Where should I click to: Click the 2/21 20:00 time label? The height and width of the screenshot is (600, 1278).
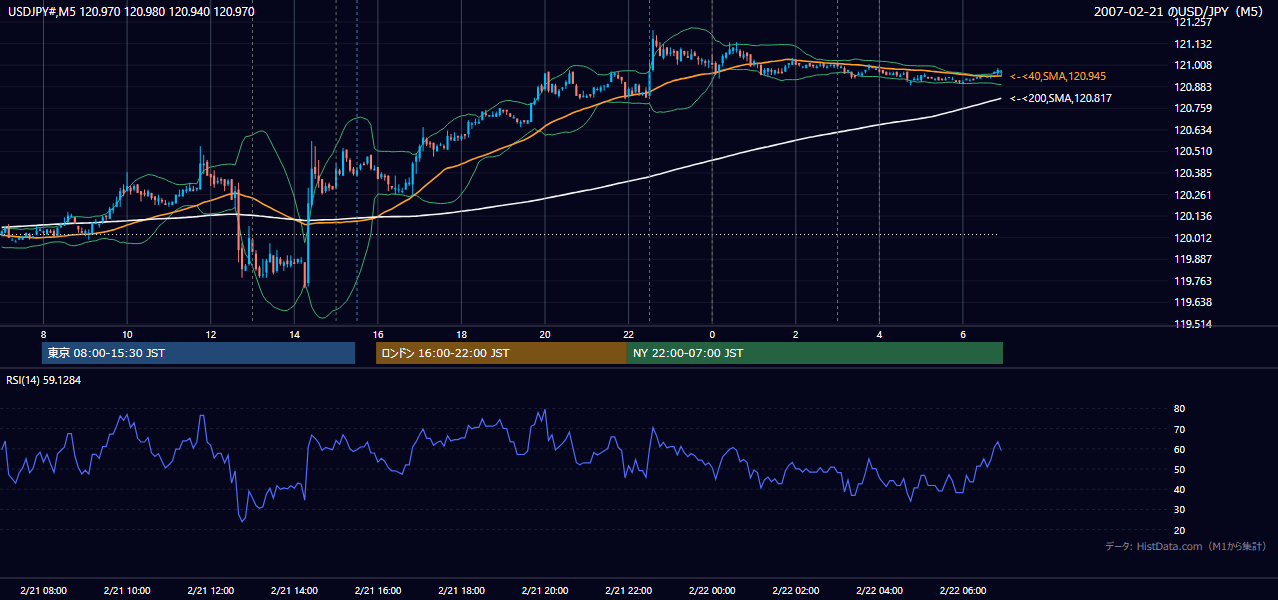(x=544, y=591)
